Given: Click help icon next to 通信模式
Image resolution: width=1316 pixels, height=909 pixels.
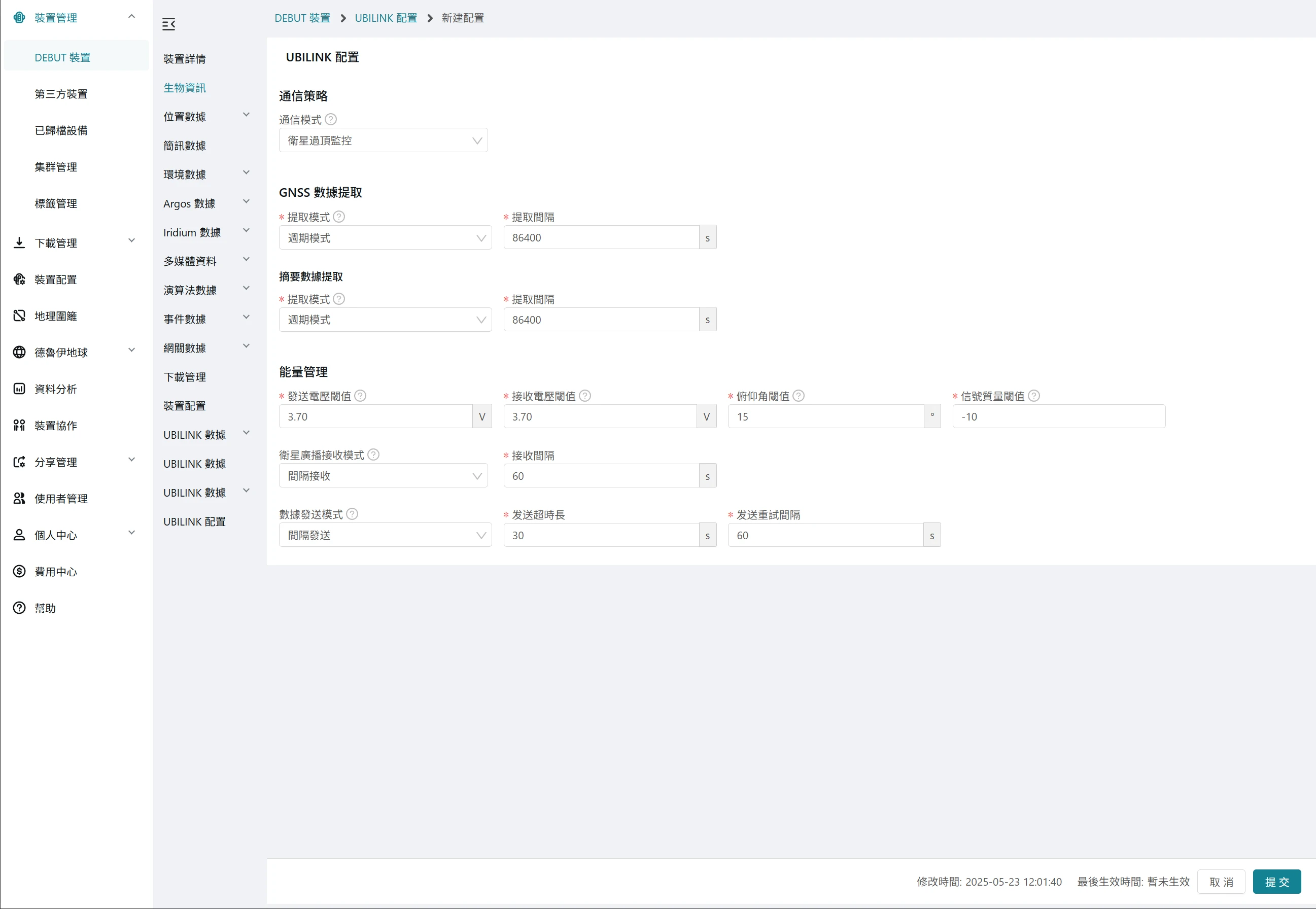Looking at the screenshot, I should 331,119.
